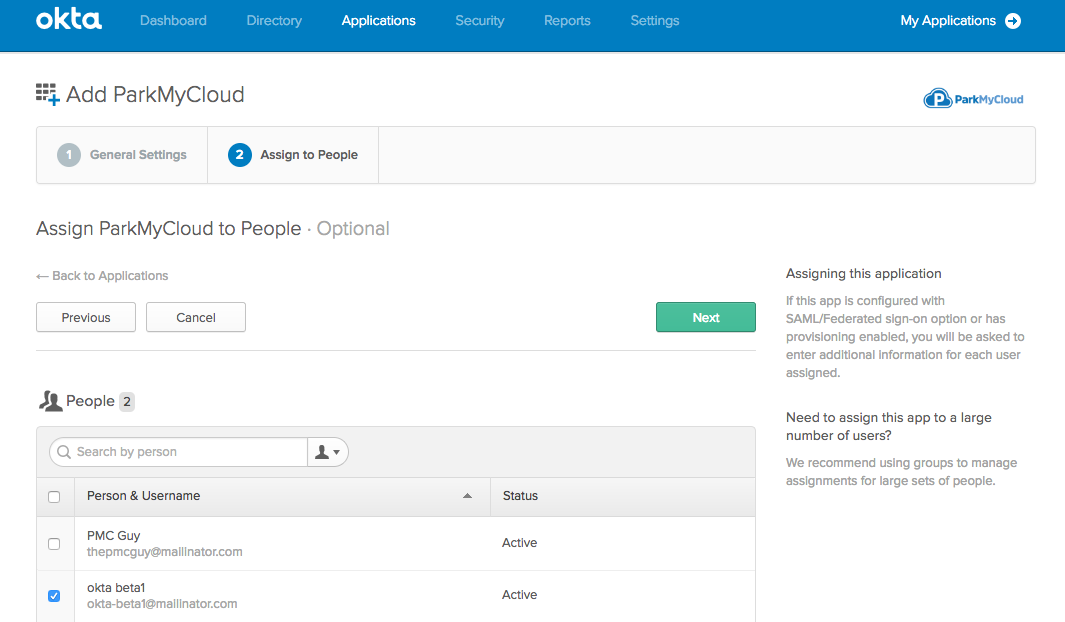Click the Active status for okta beta1
This screenshot has width=1065, height=622.
click(x=520, y=595)
